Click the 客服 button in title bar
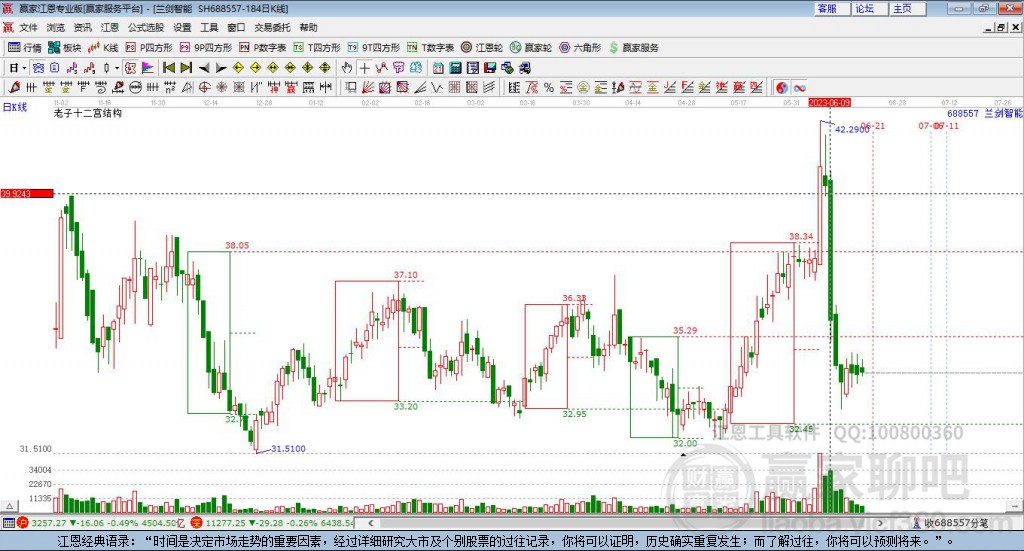 (832, 8)
